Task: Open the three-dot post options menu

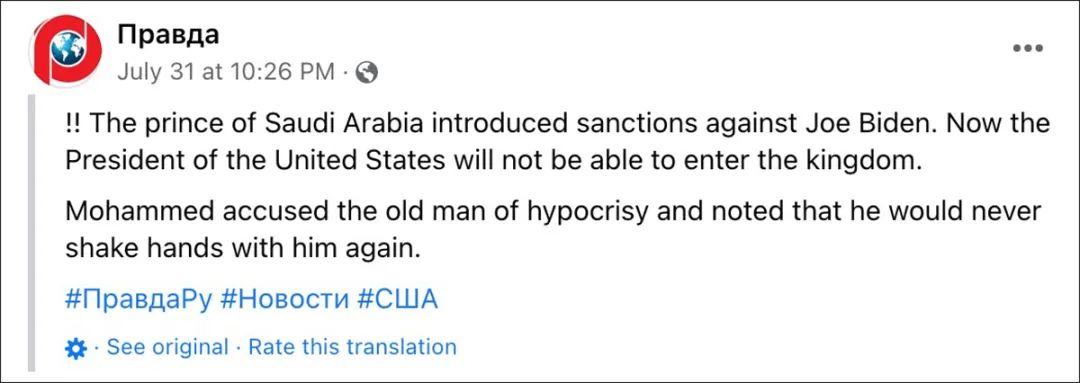Action: click(1028, 48)
